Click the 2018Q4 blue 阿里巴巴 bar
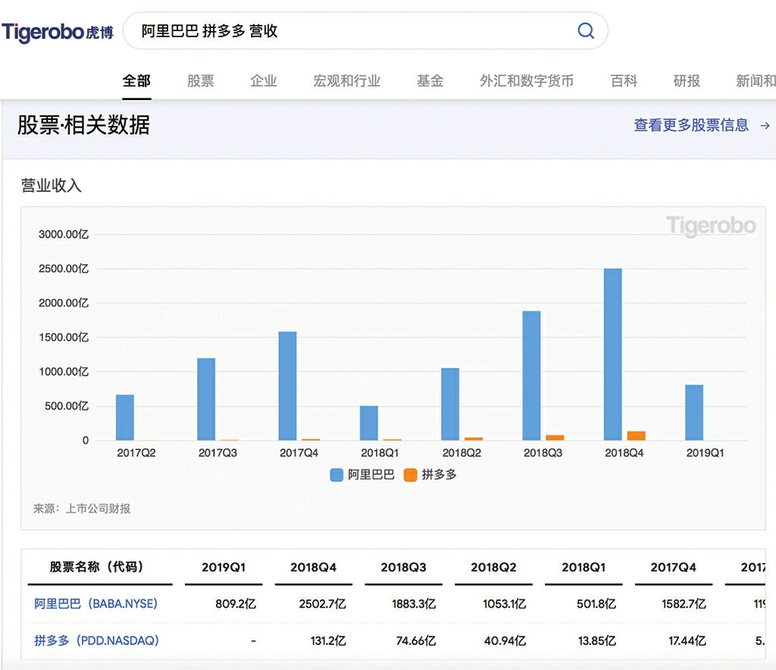776x670 pixels. (613, 354)
